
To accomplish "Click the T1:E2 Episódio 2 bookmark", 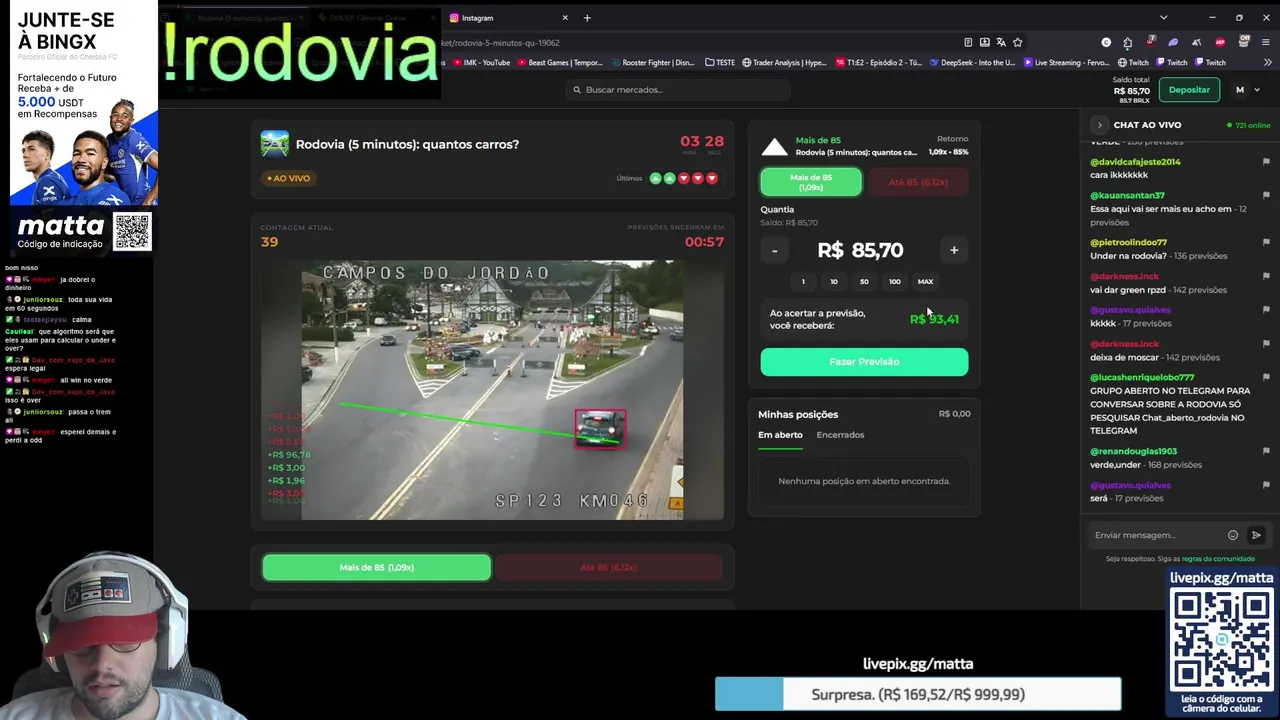I will tap(879, 63).
